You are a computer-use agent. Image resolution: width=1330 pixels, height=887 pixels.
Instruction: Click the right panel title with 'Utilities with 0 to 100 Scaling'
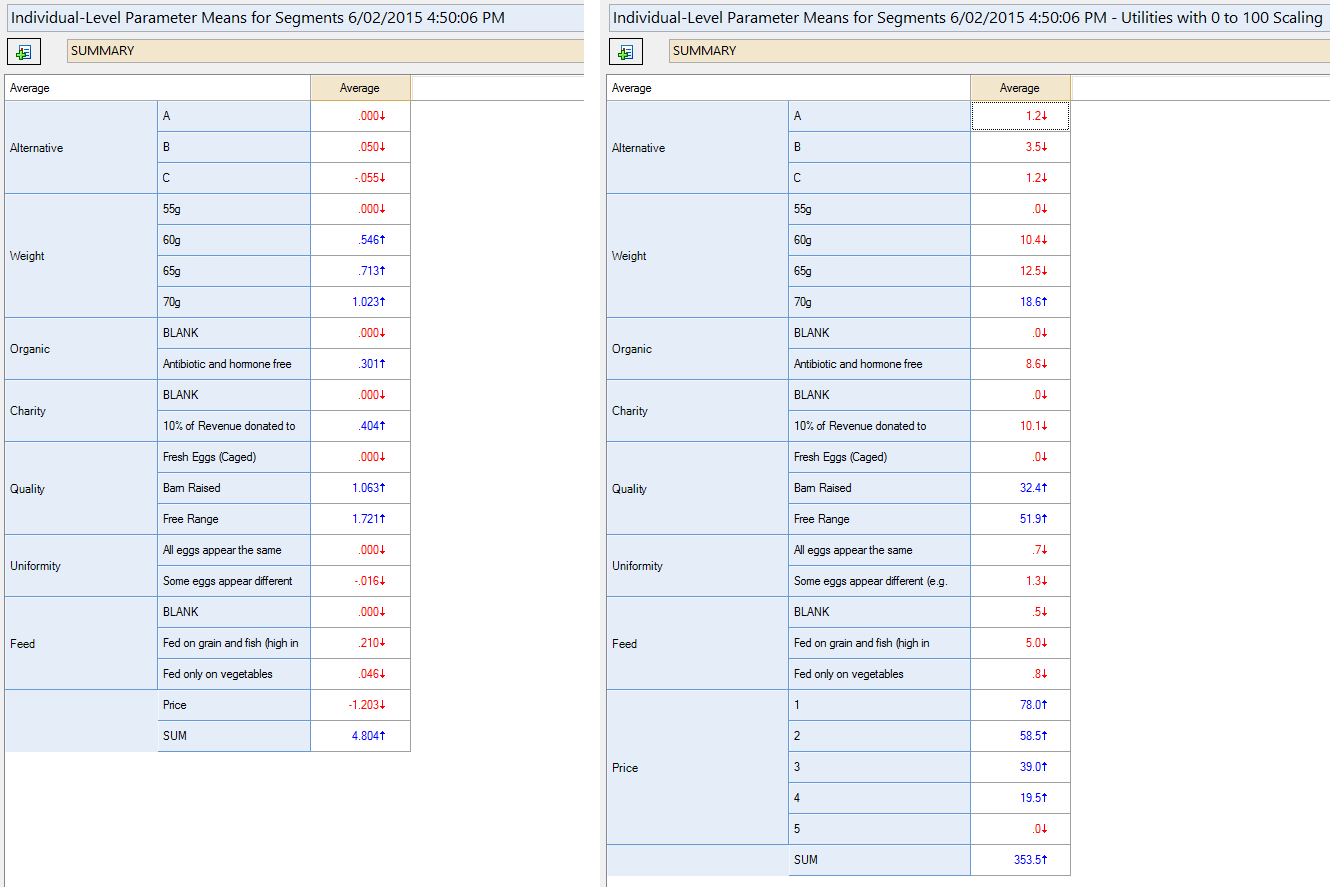pos(967,18)
